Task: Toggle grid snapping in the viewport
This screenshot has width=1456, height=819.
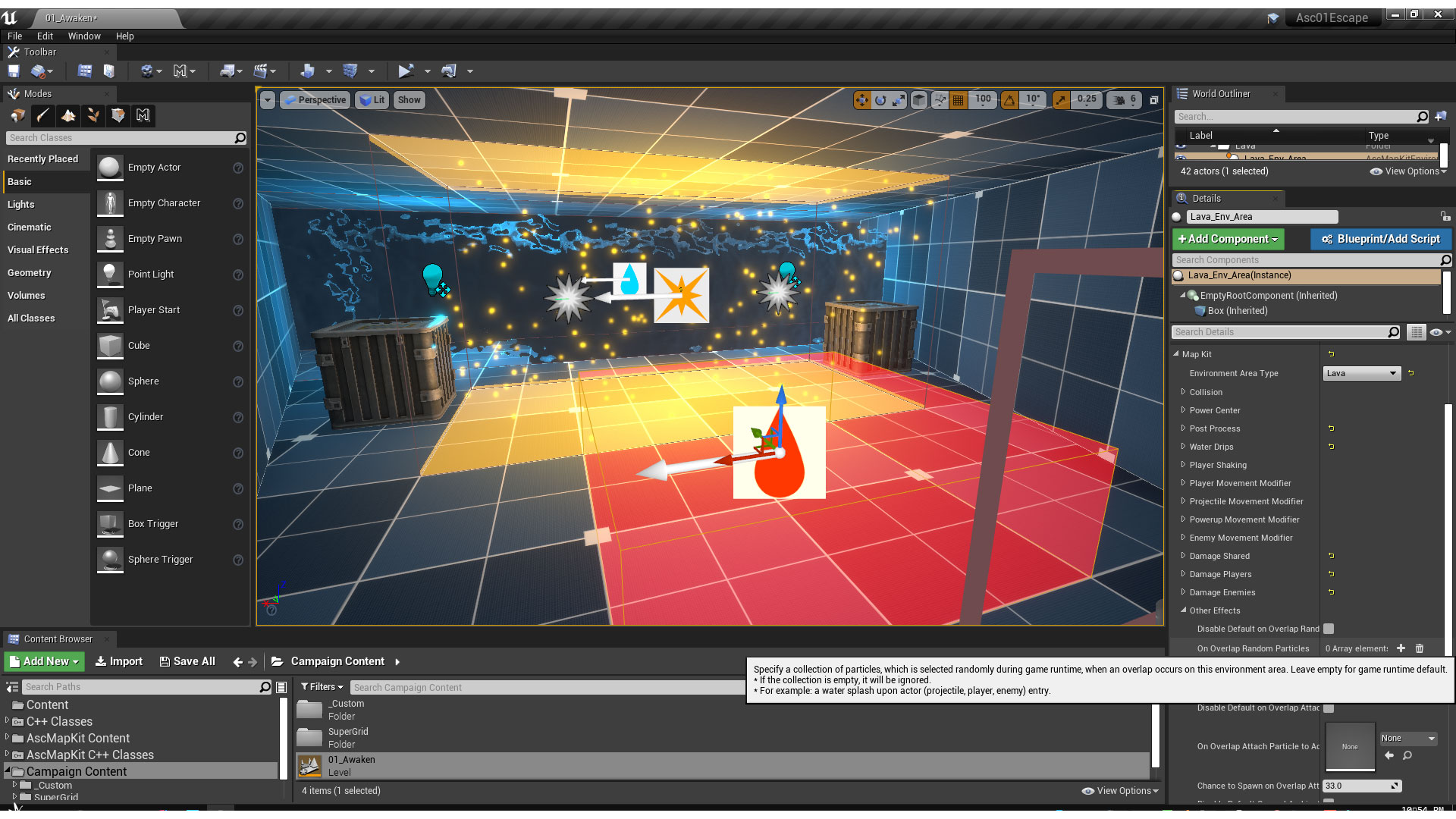Action: pos(959,99)
